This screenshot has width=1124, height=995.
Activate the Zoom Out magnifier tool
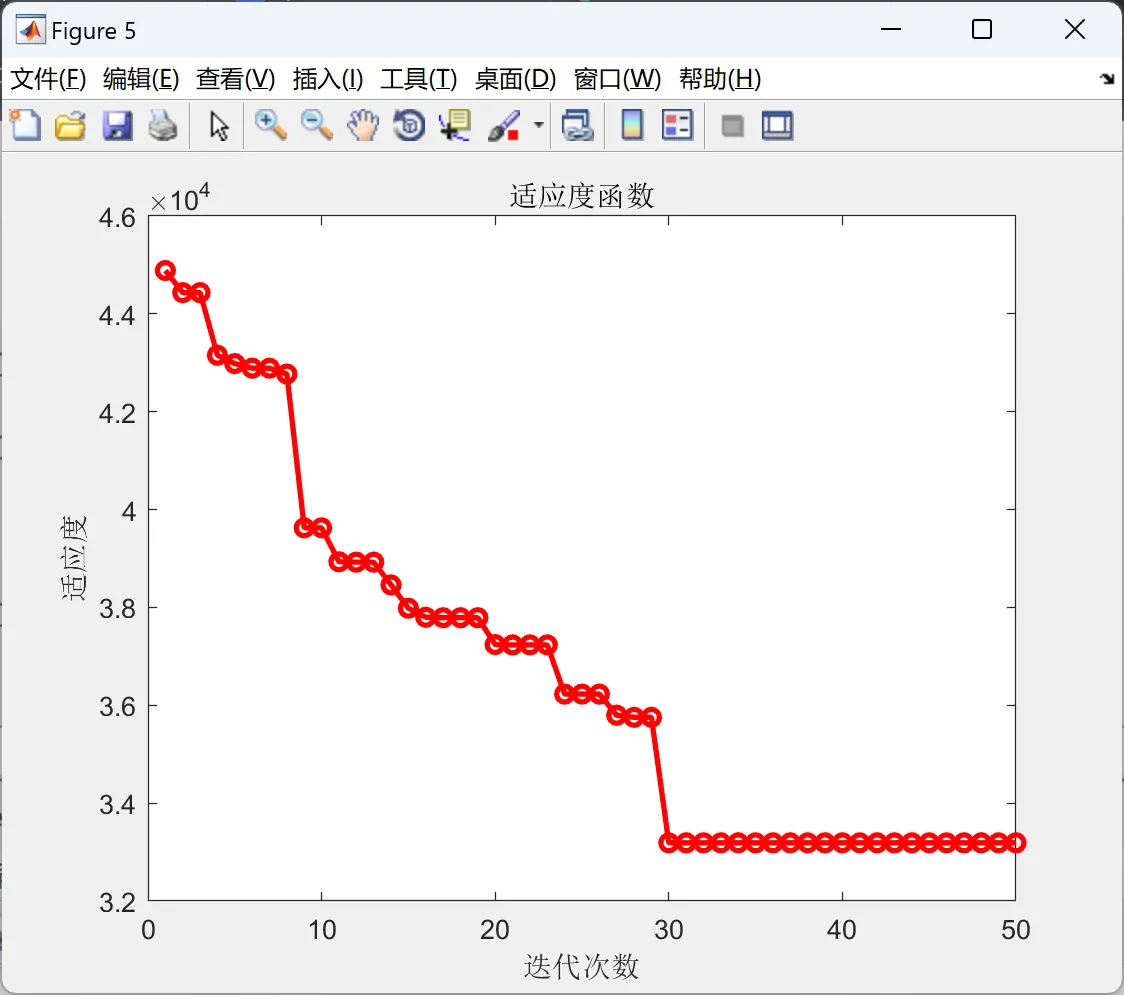(316, 125)
